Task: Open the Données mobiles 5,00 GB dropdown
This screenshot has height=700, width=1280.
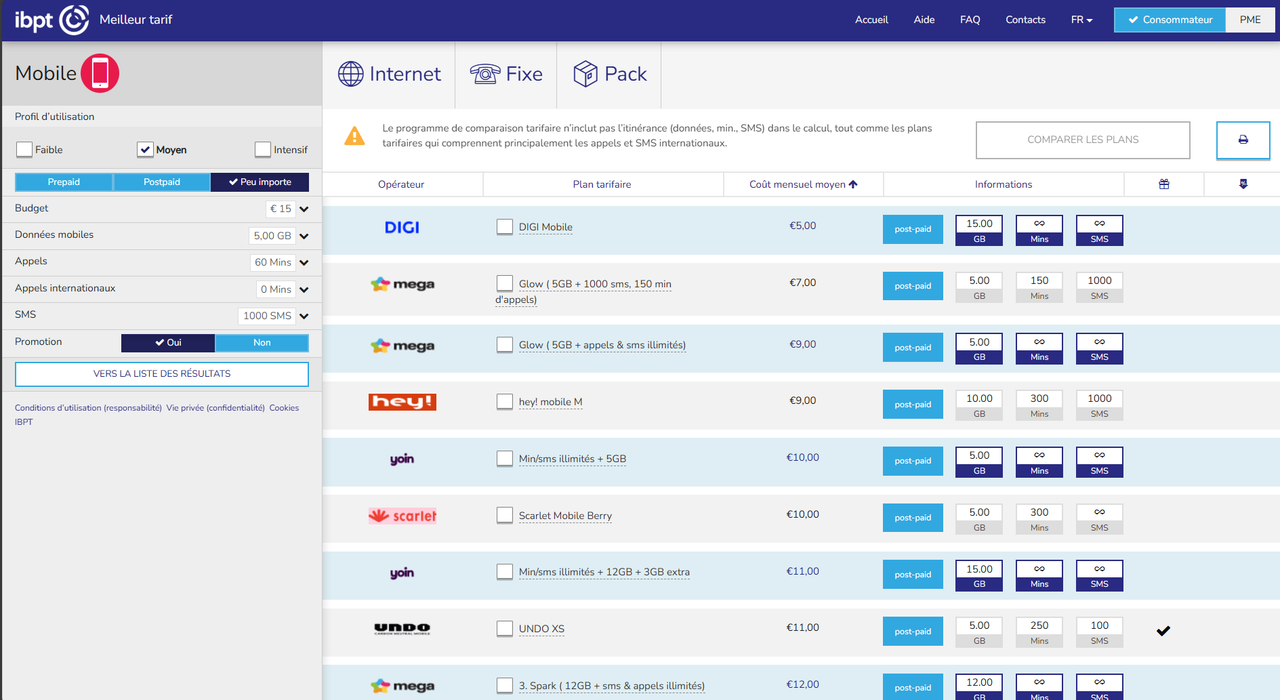Action: [x=279, y=236]
